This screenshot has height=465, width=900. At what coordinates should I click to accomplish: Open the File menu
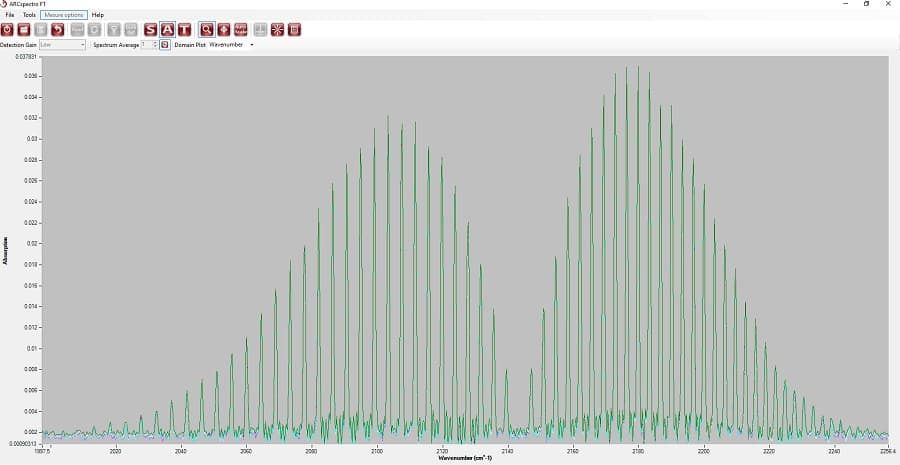10,15
